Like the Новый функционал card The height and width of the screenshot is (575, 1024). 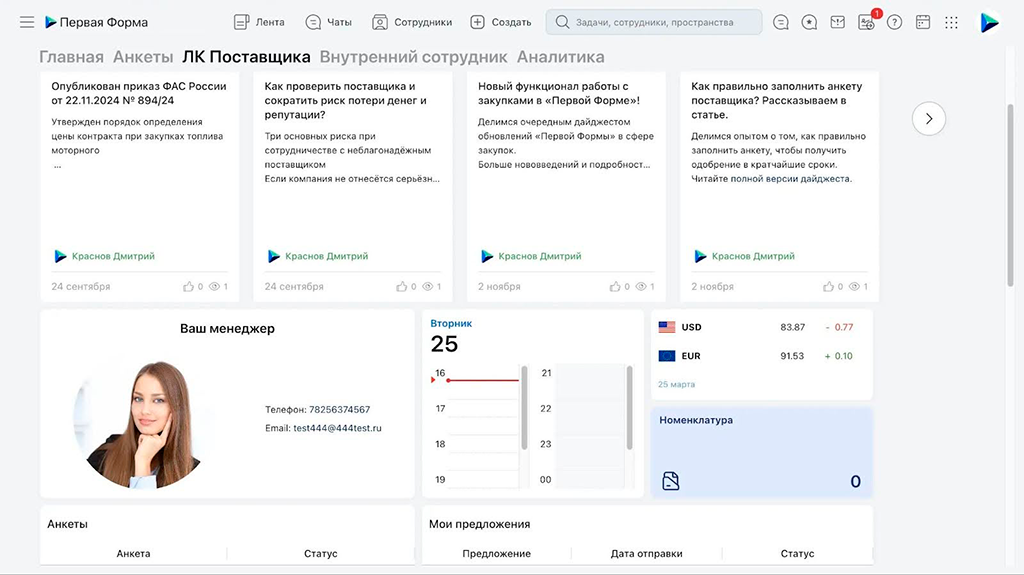coord(615,286)
